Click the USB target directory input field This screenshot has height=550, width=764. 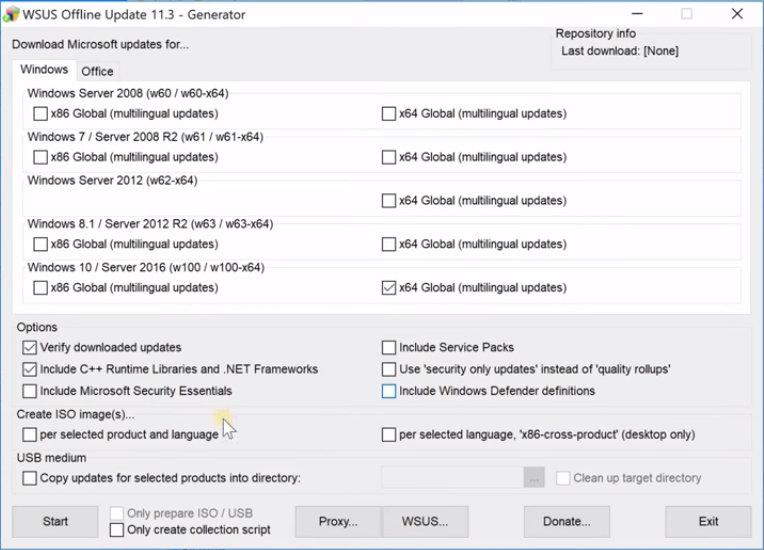453,477
